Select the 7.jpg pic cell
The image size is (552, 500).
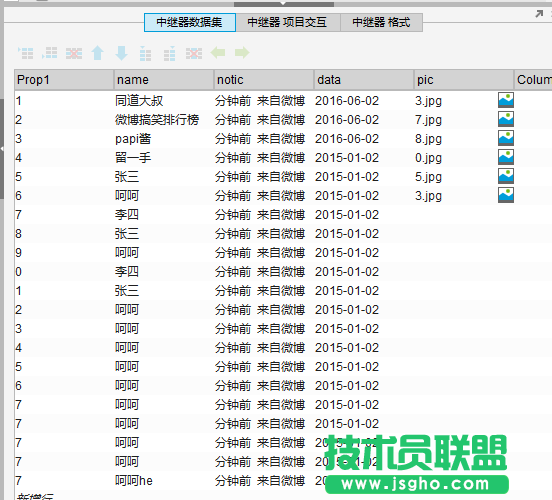(x=455, y=120)
